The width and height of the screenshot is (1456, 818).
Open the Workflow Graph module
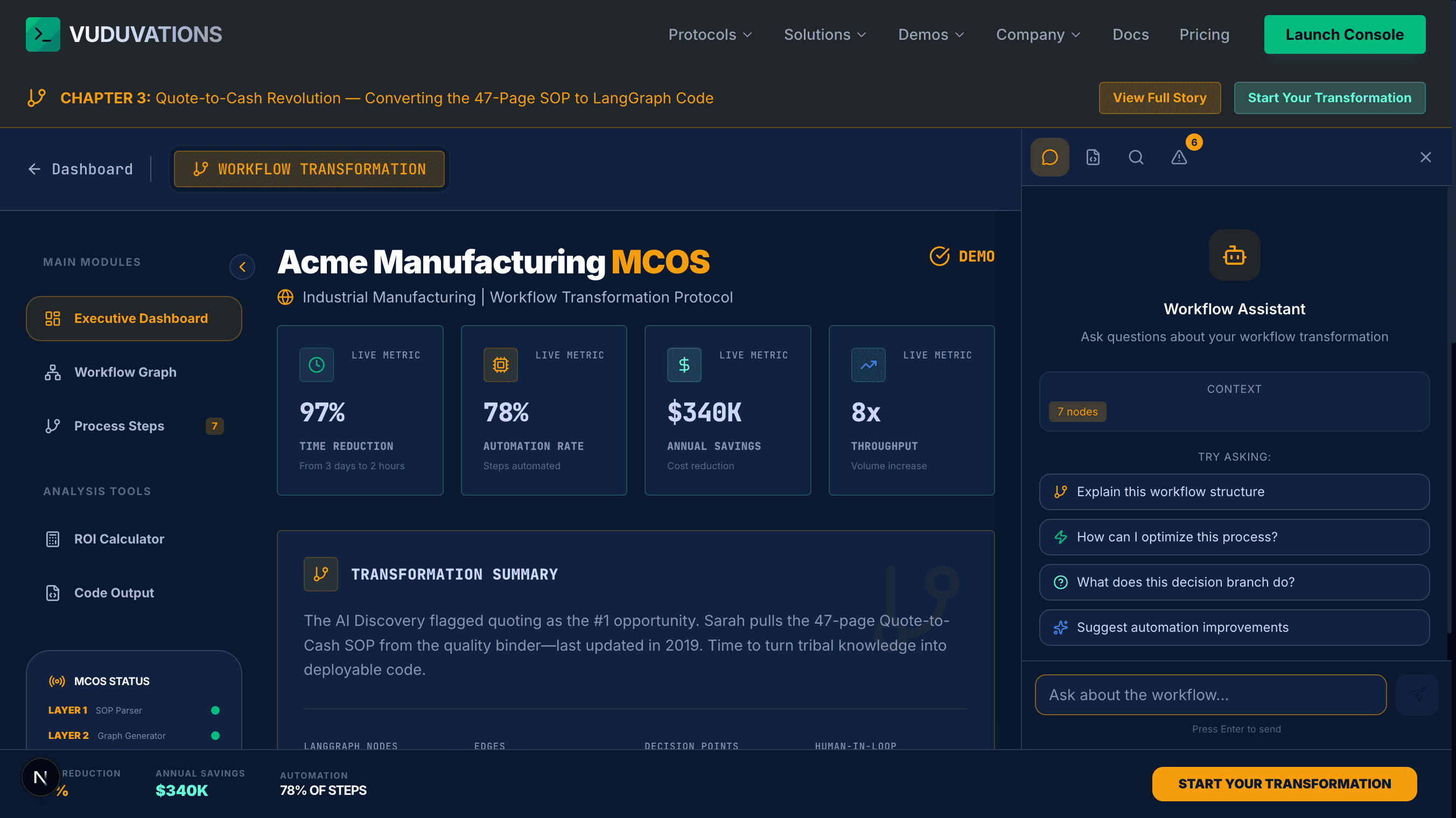pos(134,372)
